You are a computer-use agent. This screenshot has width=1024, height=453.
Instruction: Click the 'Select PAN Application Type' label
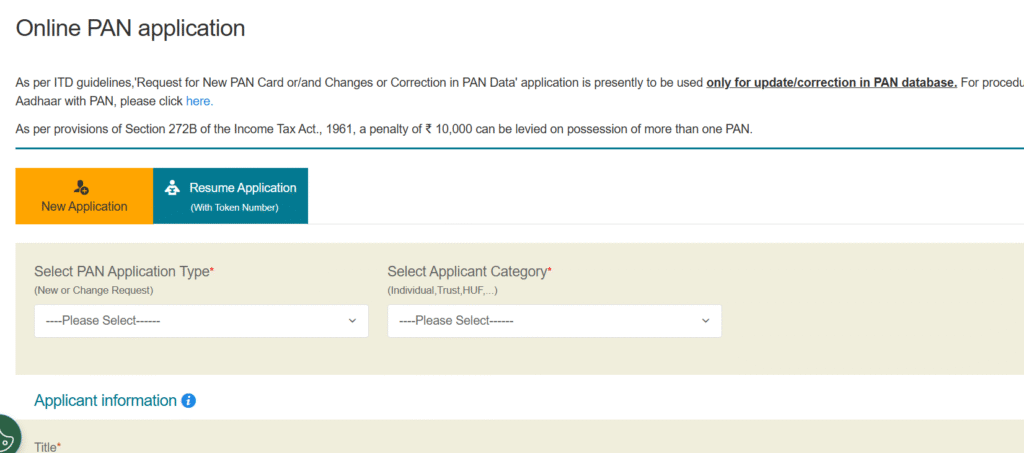[x=122, y=271]
